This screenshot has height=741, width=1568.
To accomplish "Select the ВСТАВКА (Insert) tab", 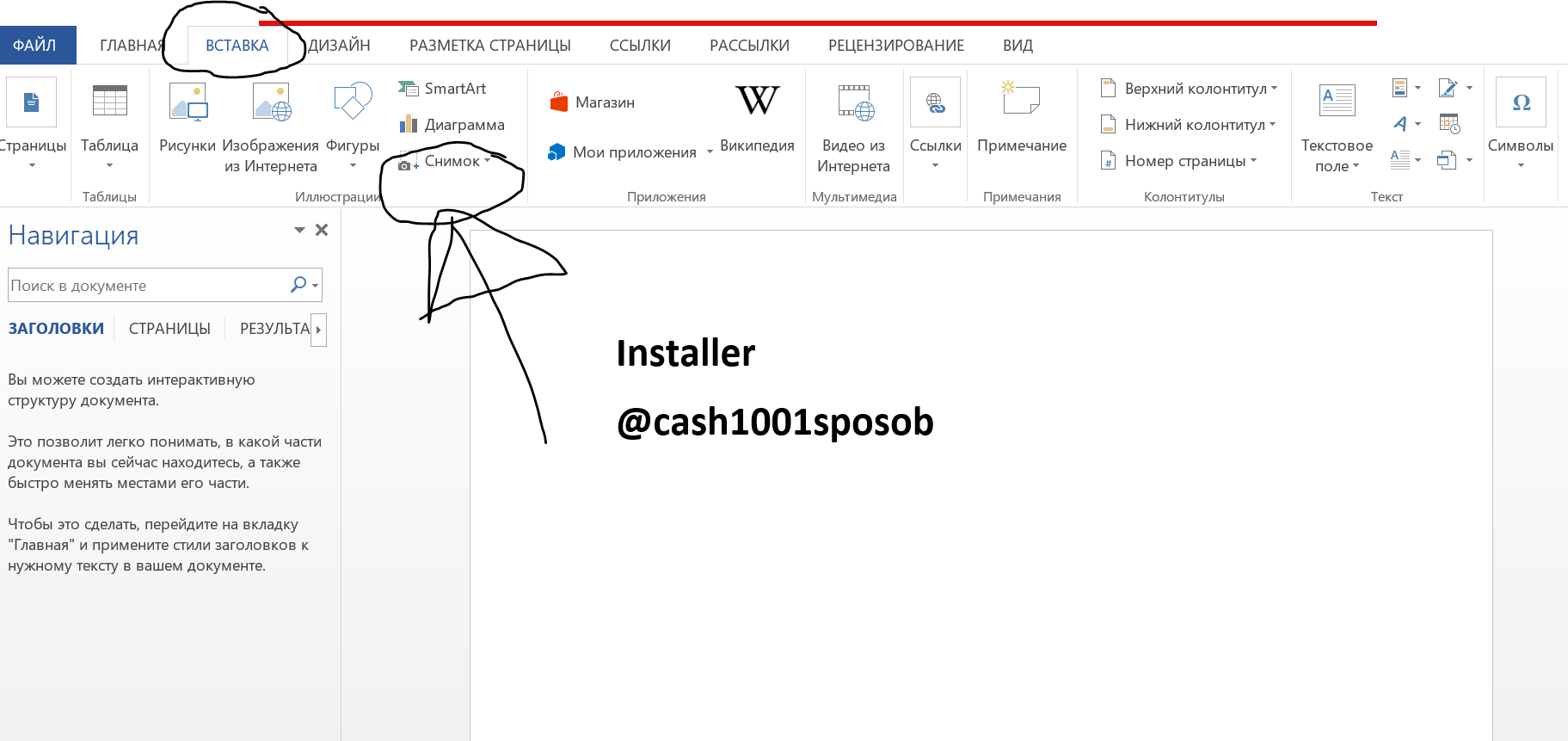I will point(237,46).
